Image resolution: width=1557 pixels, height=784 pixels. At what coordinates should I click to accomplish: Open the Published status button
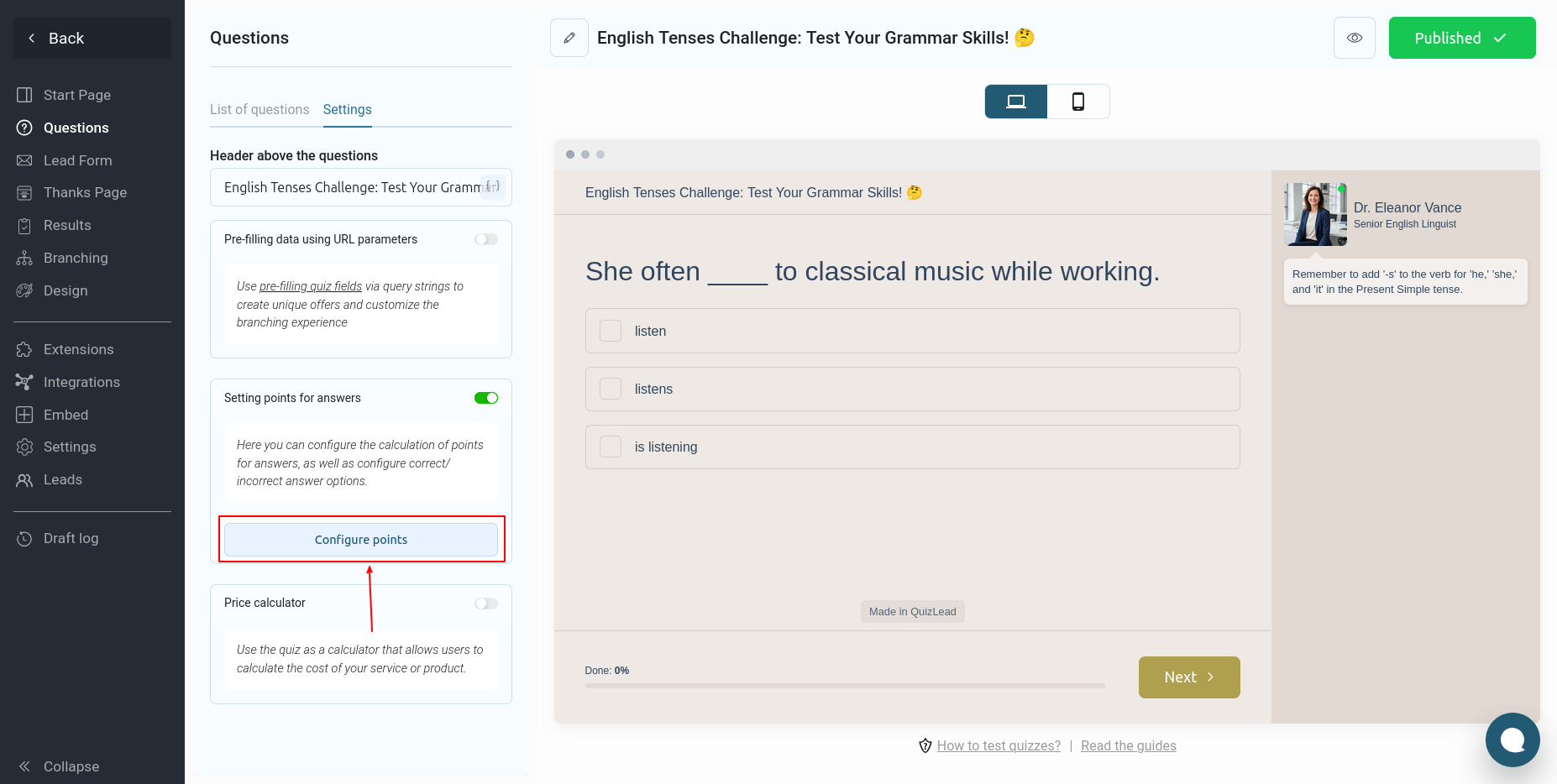[1461, 38]
